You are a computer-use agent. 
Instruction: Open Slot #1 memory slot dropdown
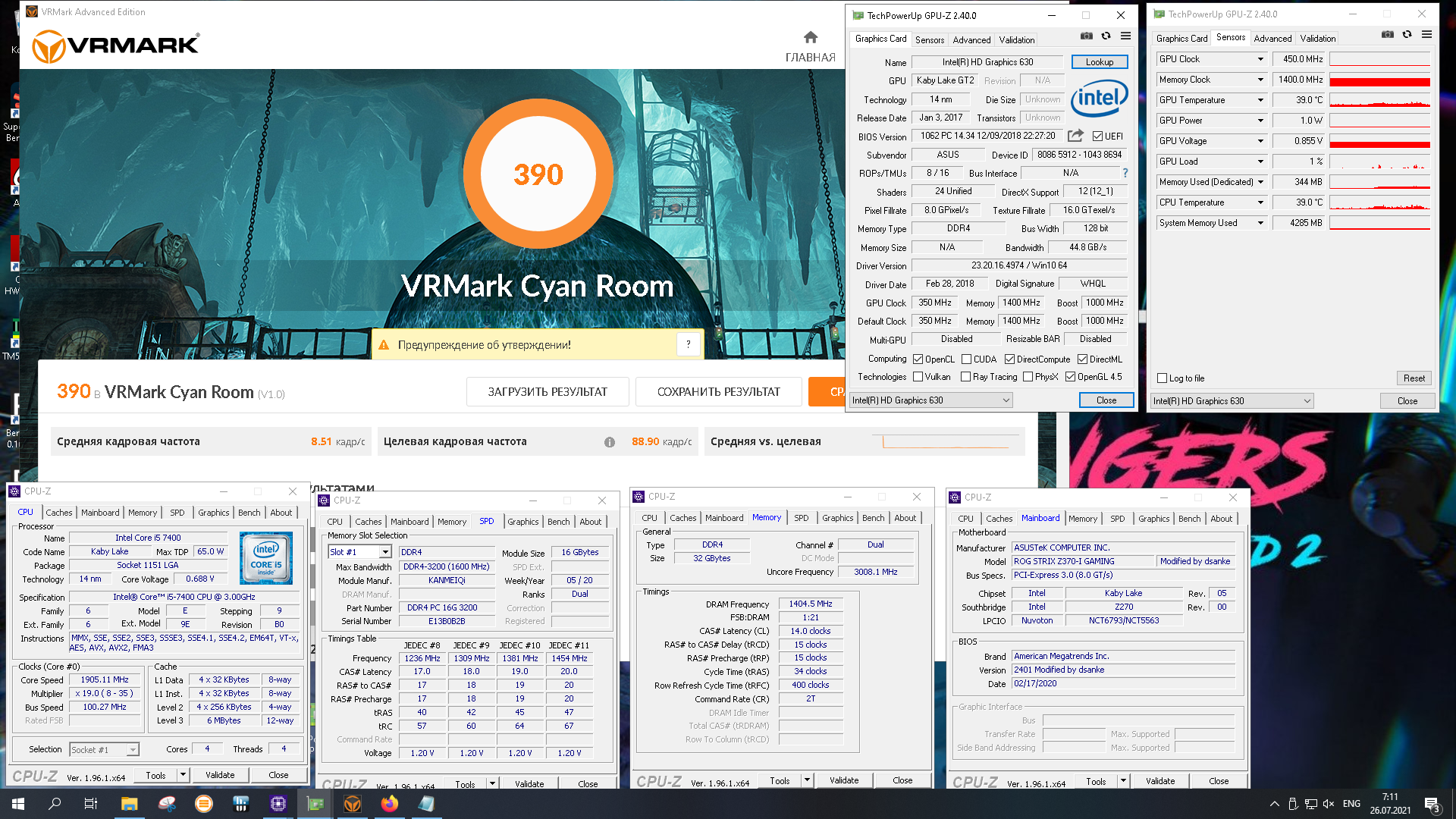tap(360, 552)
